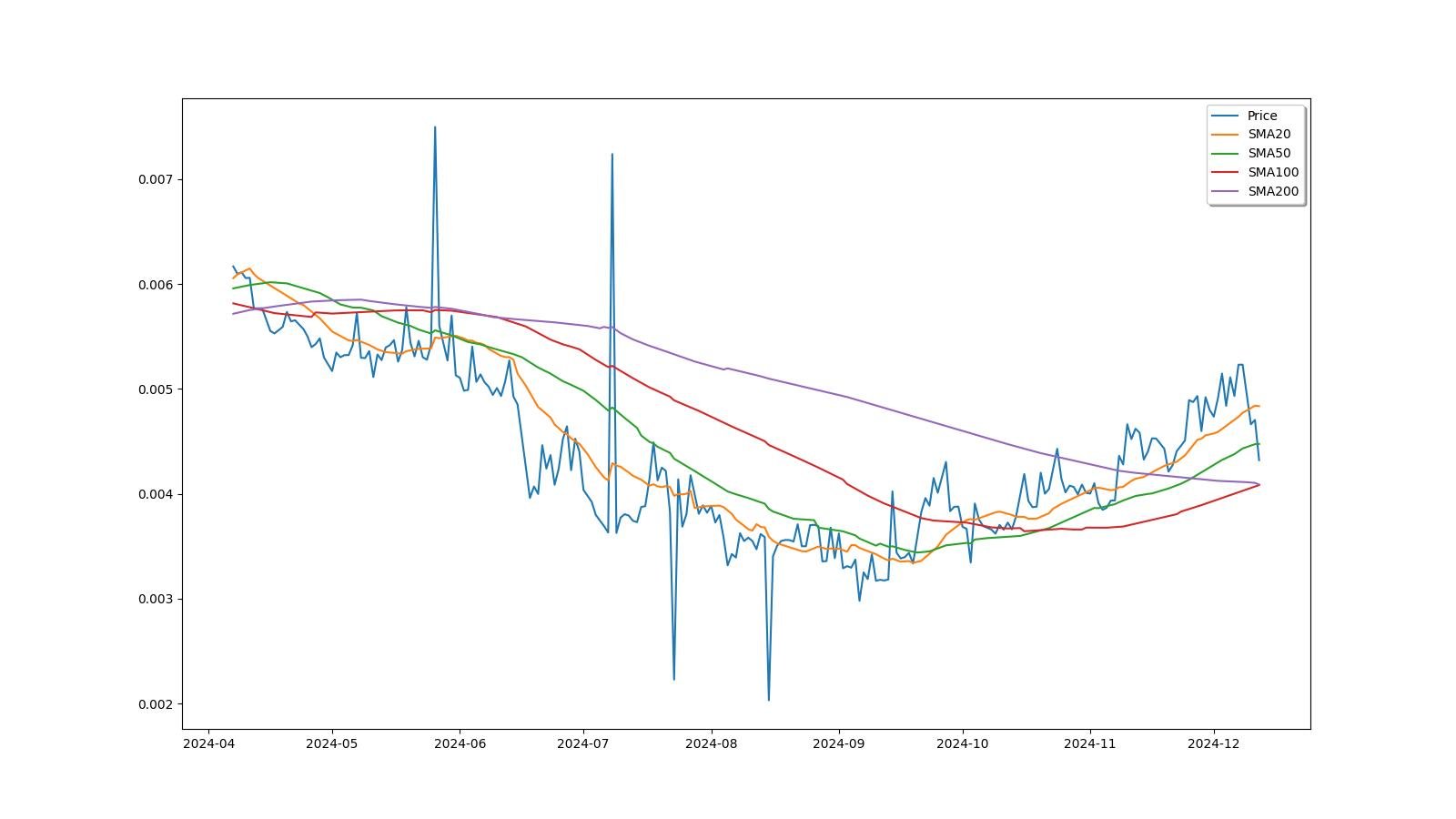The width and height of the screenshot is (1456, 819).
Task: Click the 2024-11 x-axis label
Action: [1089, 743]
